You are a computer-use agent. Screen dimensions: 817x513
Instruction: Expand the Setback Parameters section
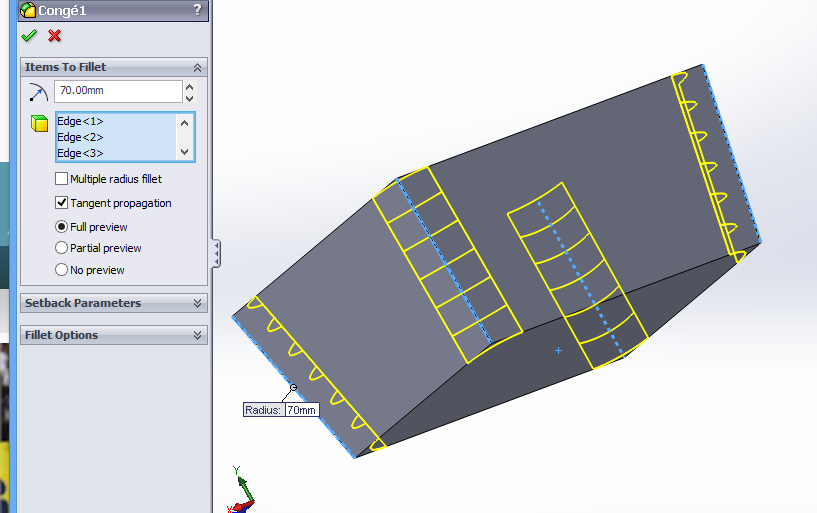pyautogui.click(x=197, y=303)
